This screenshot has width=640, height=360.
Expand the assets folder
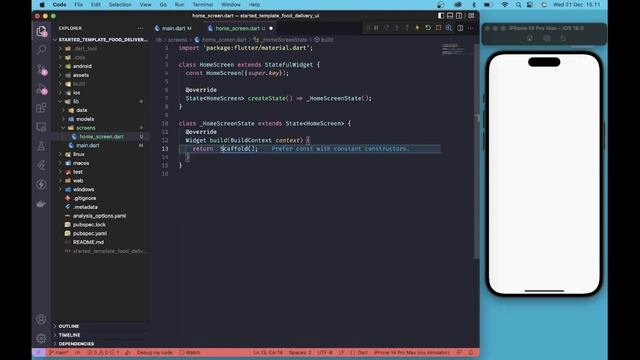click(100, 75)
